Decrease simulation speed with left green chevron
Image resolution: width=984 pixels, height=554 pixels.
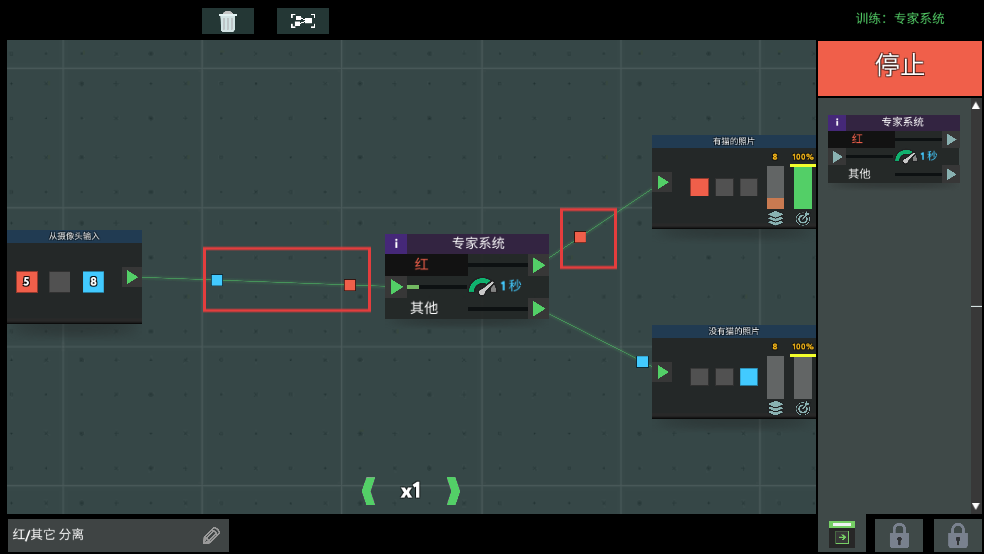(x=369, y=491)
